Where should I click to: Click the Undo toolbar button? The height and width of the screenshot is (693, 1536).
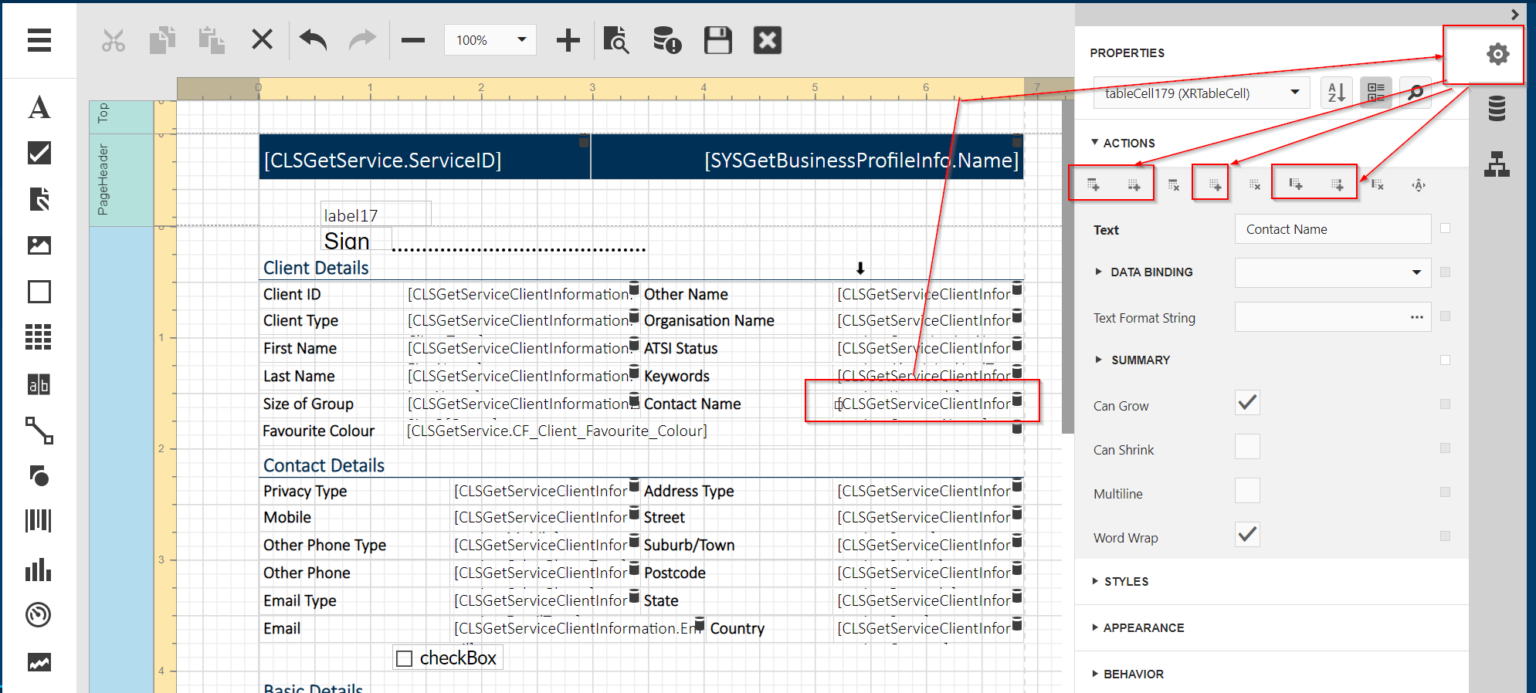coord(312,40)
